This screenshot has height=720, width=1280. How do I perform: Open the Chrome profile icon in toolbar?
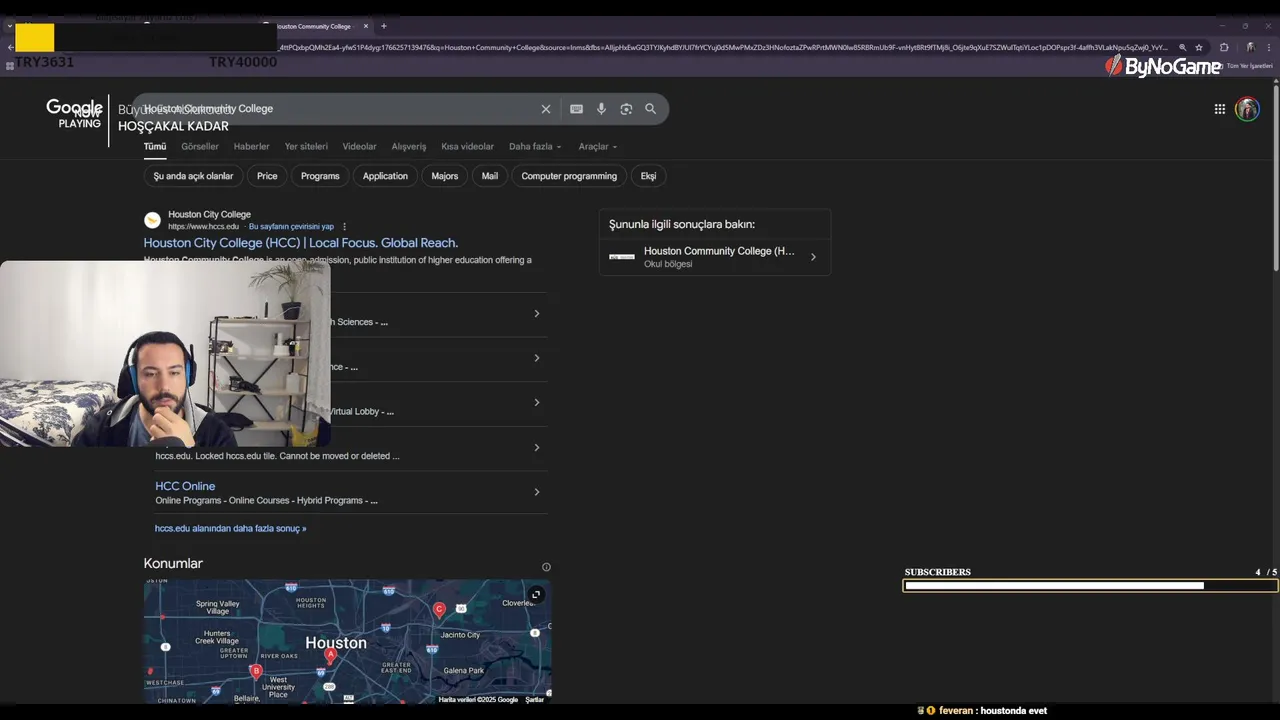(x=1251, y=47)
